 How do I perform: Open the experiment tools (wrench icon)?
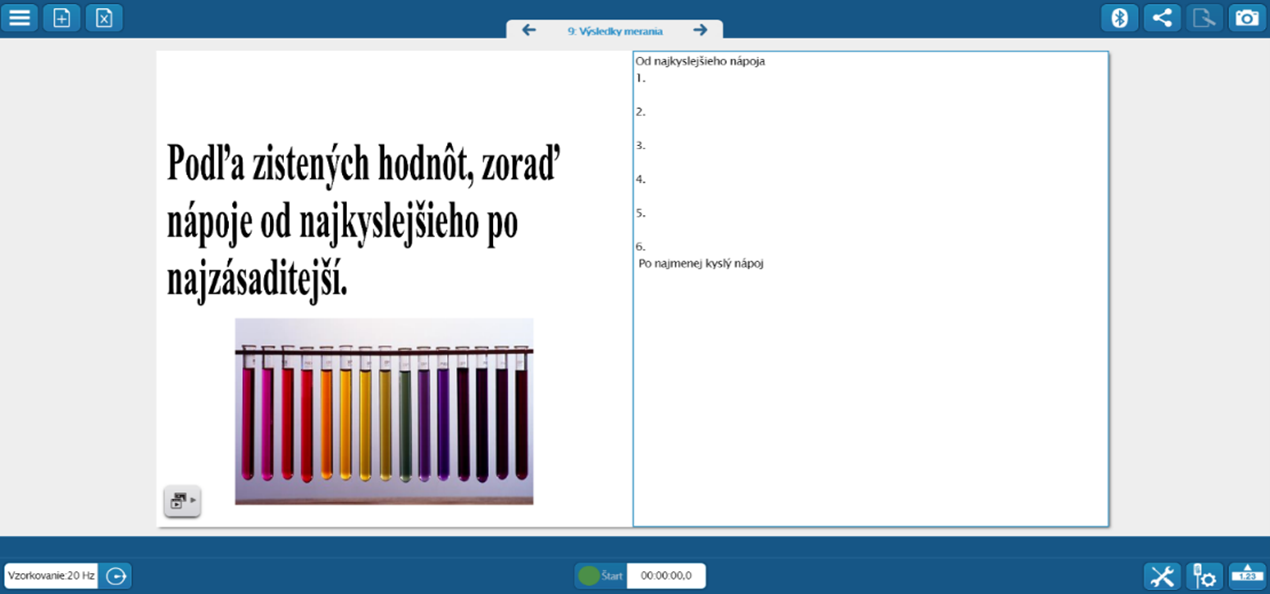[x=1162, y=576]
